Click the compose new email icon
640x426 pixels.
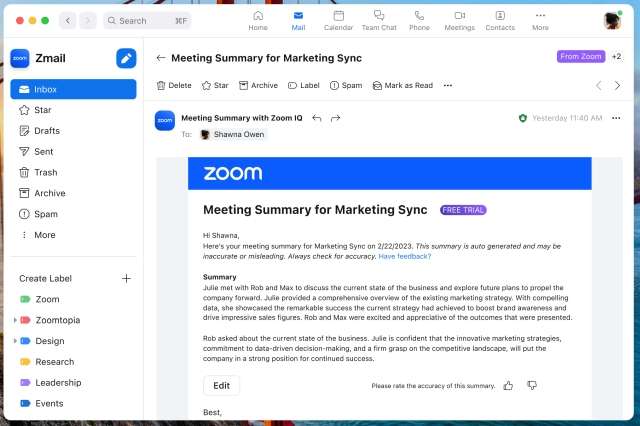(126, 59)
